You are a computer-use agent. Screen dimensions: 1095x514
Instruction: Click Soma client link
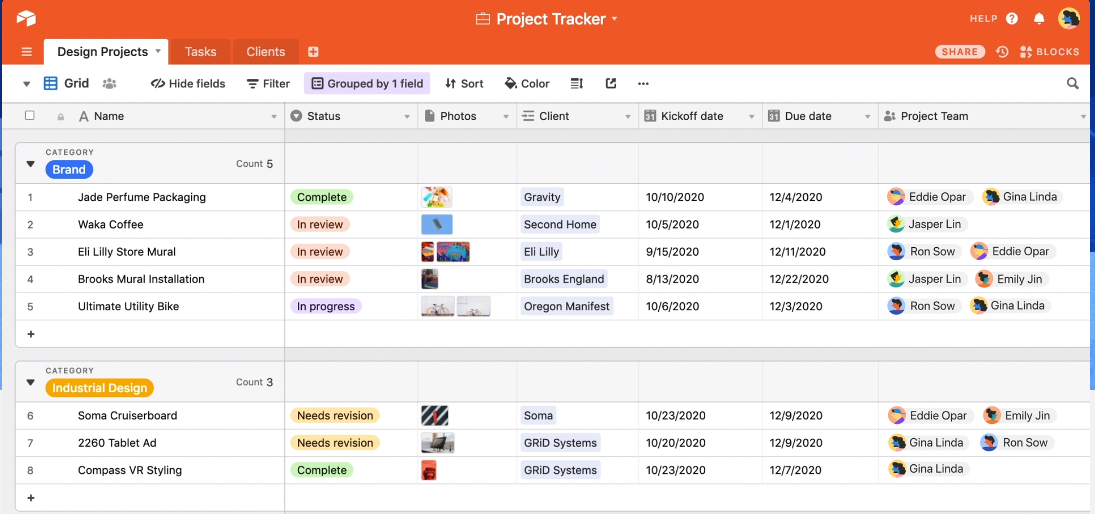click(538, 416)
